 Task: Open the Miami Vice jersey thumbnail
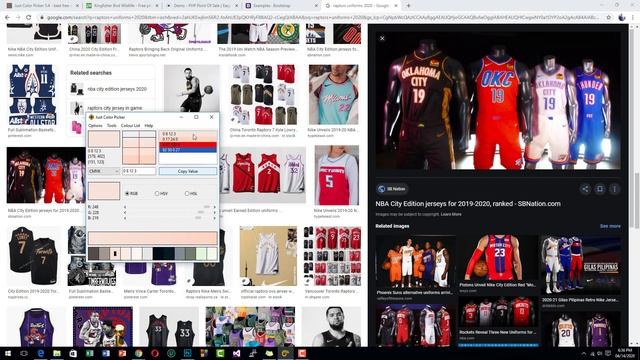[x=333, y=95]
